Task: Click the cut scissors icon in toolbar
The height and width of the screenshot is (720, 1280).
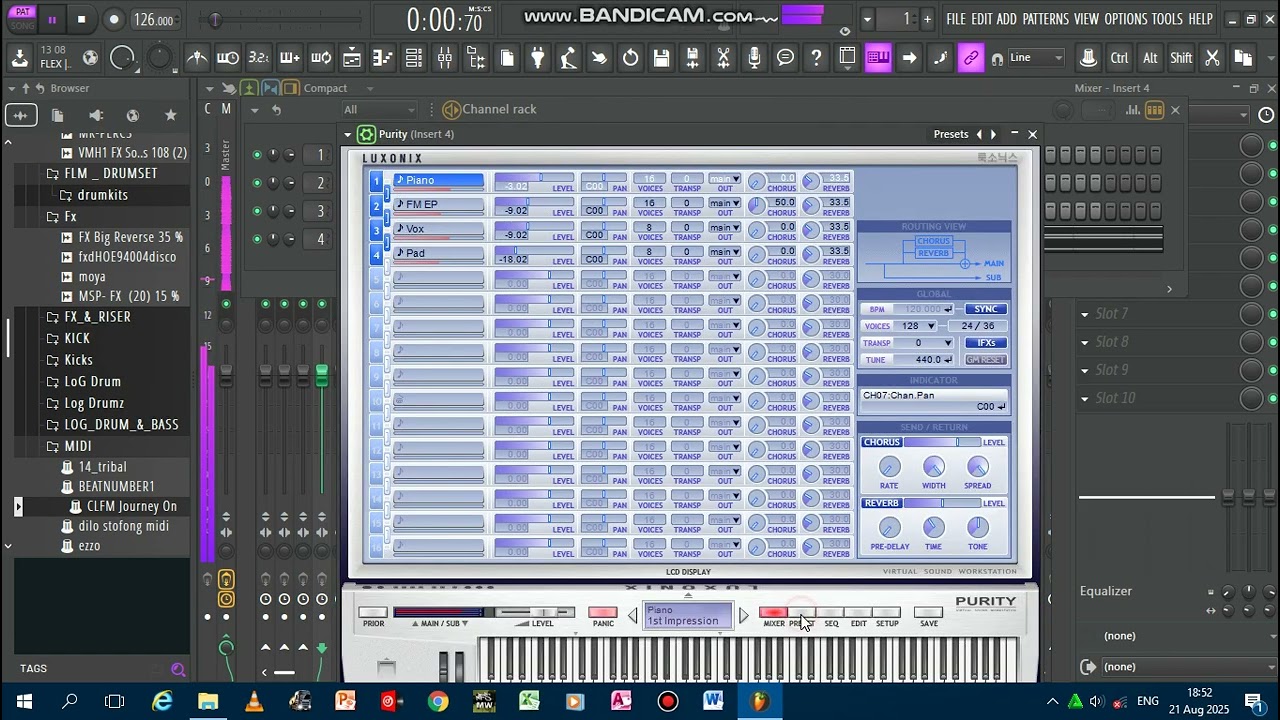Action: (x=1212, y=58)
